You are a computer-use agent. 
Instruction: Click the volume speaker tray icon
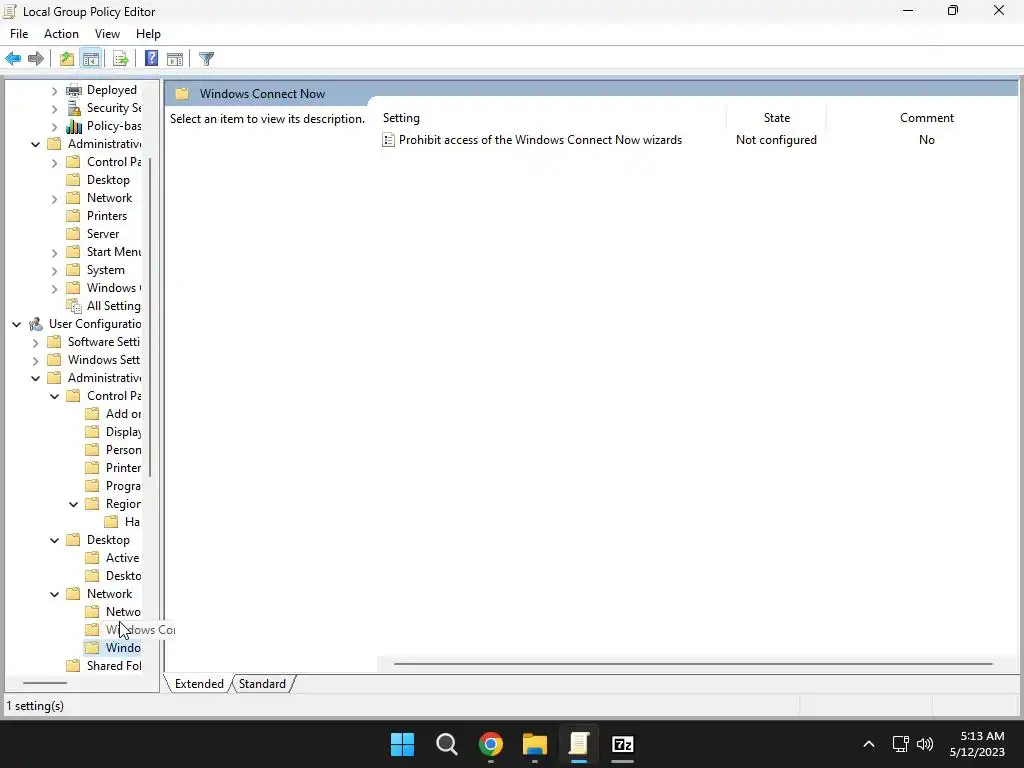tap(925, 744)
